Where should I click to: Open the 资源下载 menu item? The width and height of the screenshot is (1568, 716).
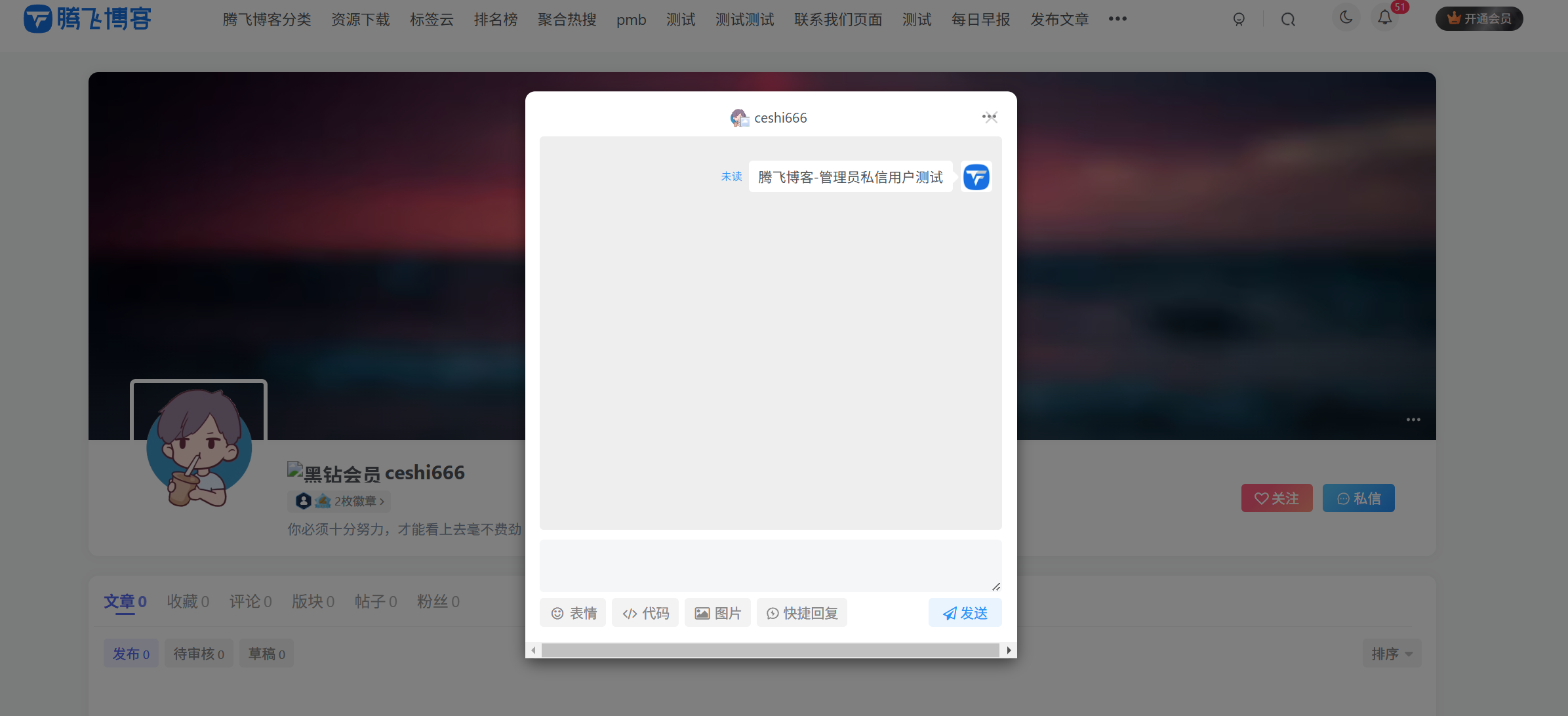pyautogui.click(x=360, y=20)
